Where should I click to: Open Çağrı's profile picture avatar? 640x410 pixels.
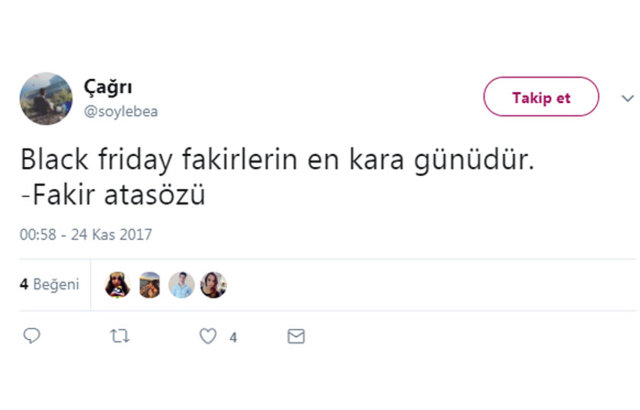[46, 98]
